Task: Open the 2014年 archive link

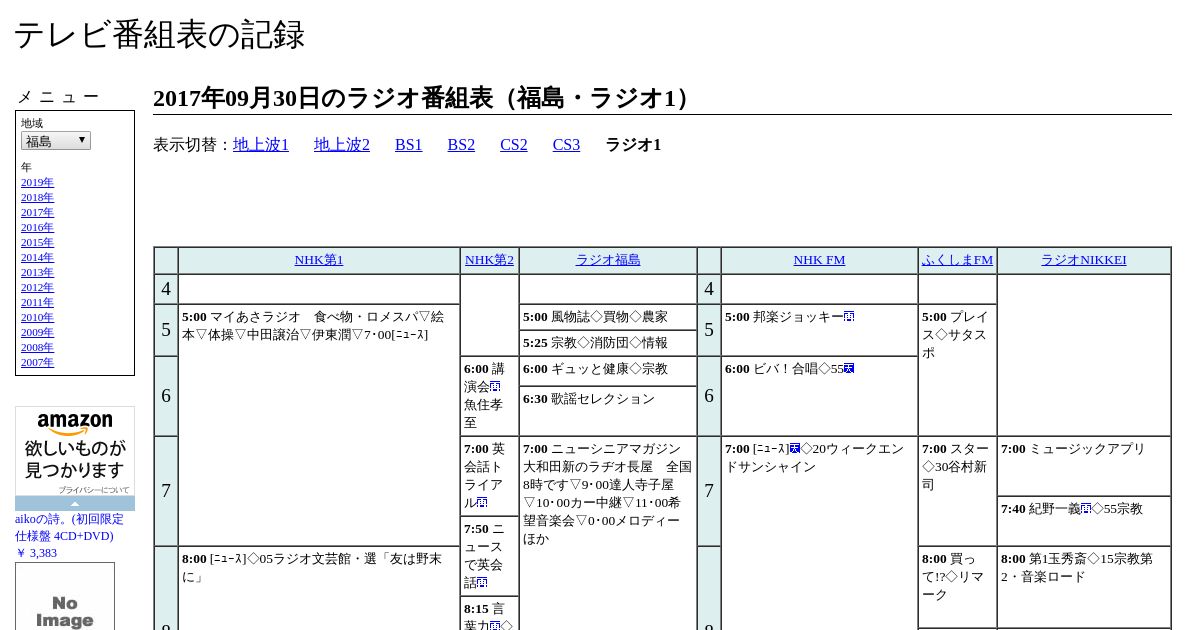Action: click(37, 257)
